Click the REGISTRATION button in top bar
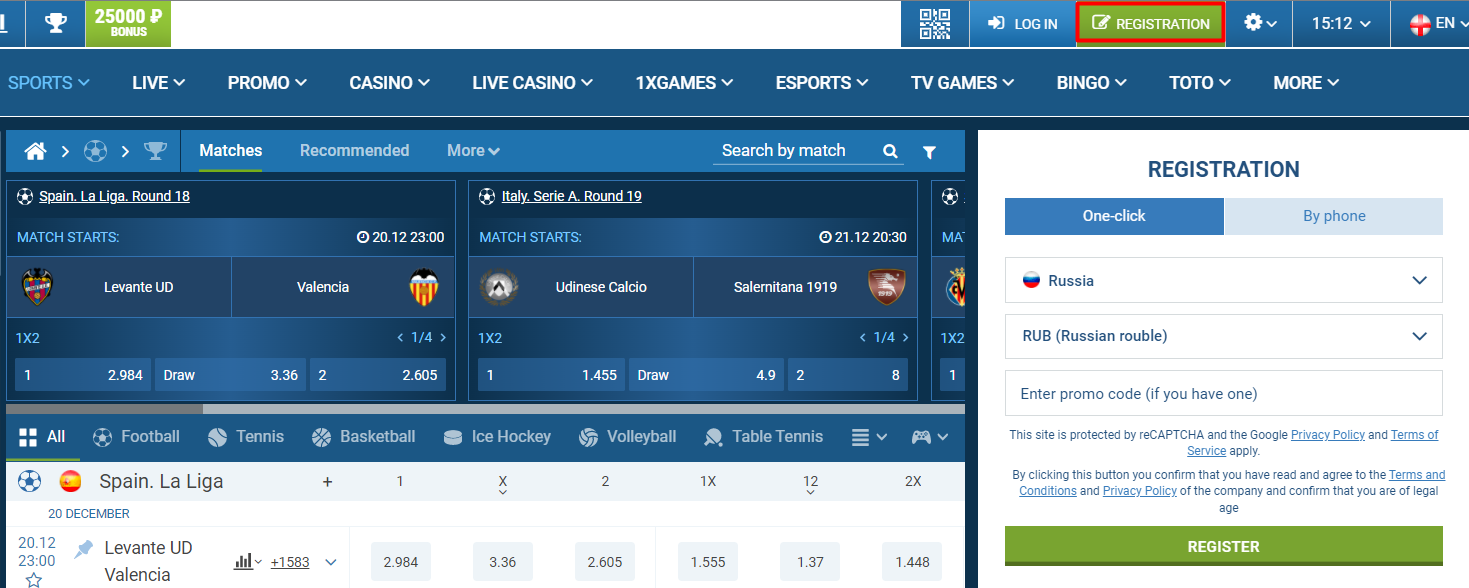Screen dimensions: 1469x588 click(1151, 23)
